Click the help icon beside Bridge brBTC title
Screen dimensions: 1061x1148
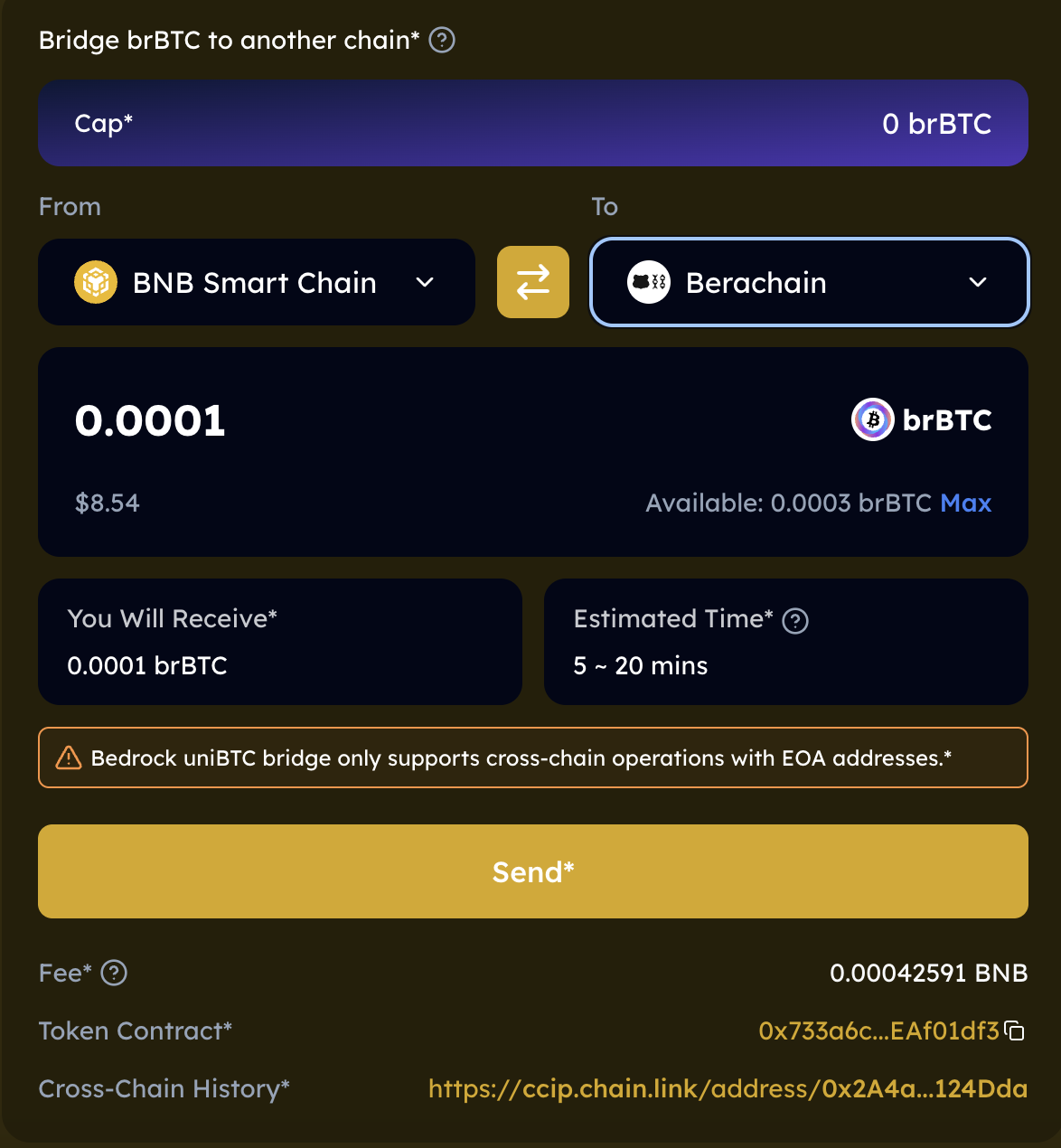click(x=442, y=41)
